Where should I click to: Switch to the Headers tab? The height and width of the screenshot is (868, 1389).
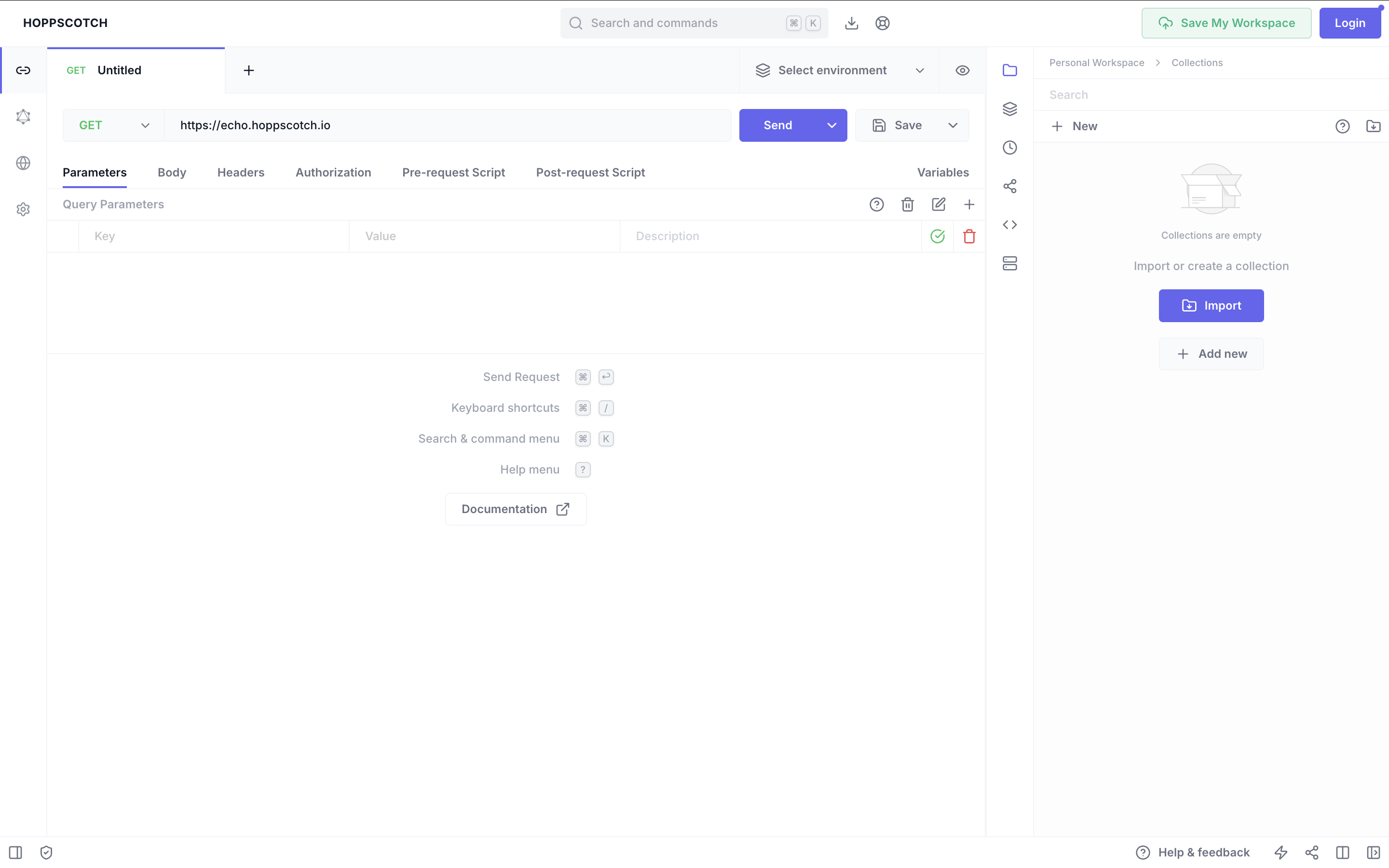241,172
